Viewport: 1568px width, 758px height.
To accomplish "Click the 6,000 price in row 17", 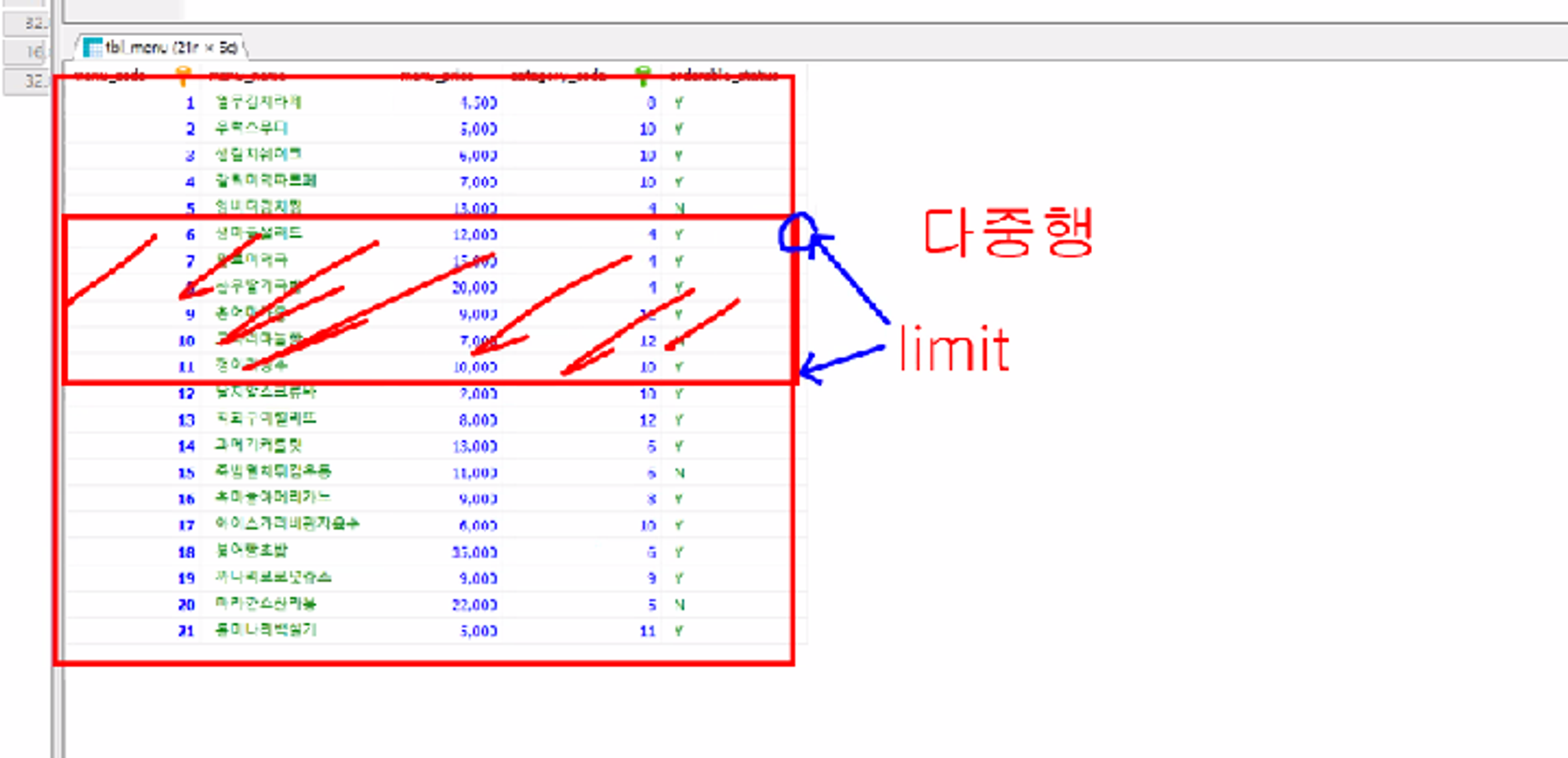I will point(478,525).
